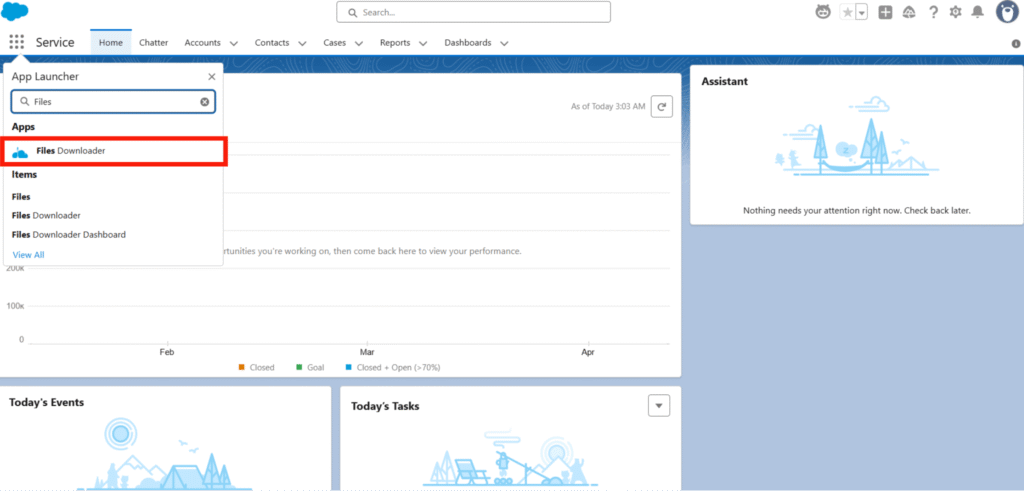
Task: Click the View All link
Action: (29, 255)
